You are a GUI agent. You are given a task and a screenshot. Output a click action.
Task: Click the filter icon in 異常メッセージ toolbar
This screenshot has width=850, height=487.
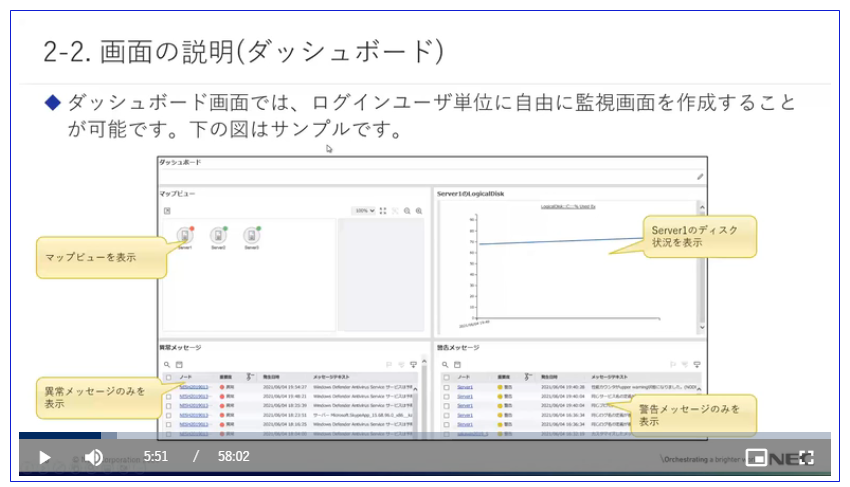pos(401,365)
